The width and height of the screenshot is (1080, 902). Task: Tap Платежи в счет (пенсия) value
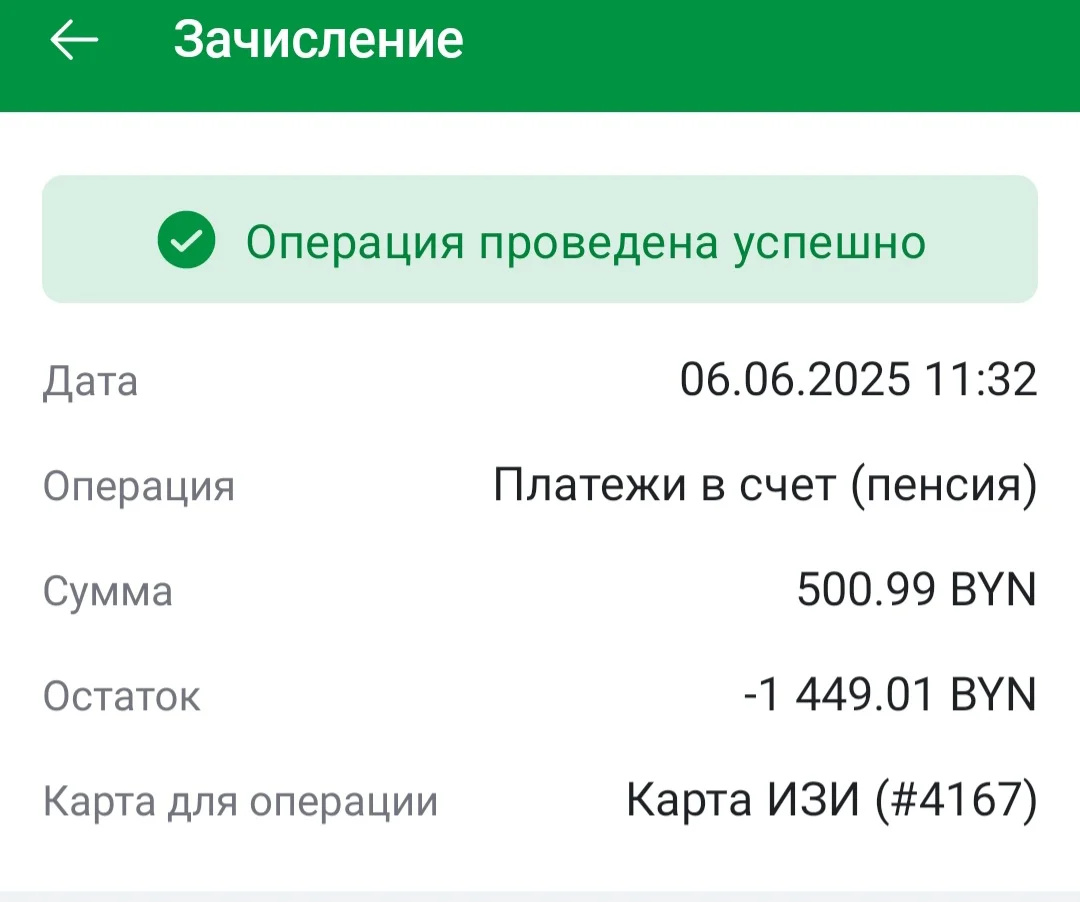coord(765,485)
